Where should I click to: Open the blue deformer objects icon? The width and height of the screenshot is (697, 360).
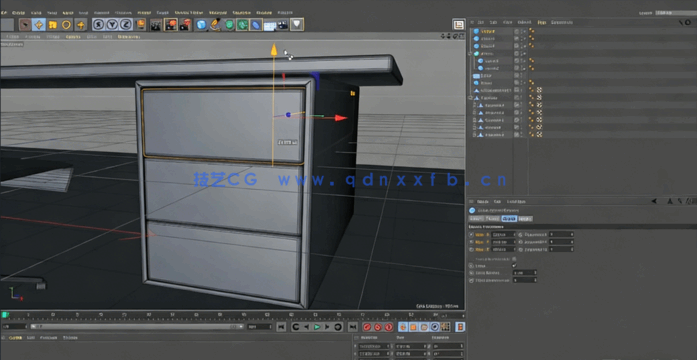256,25
